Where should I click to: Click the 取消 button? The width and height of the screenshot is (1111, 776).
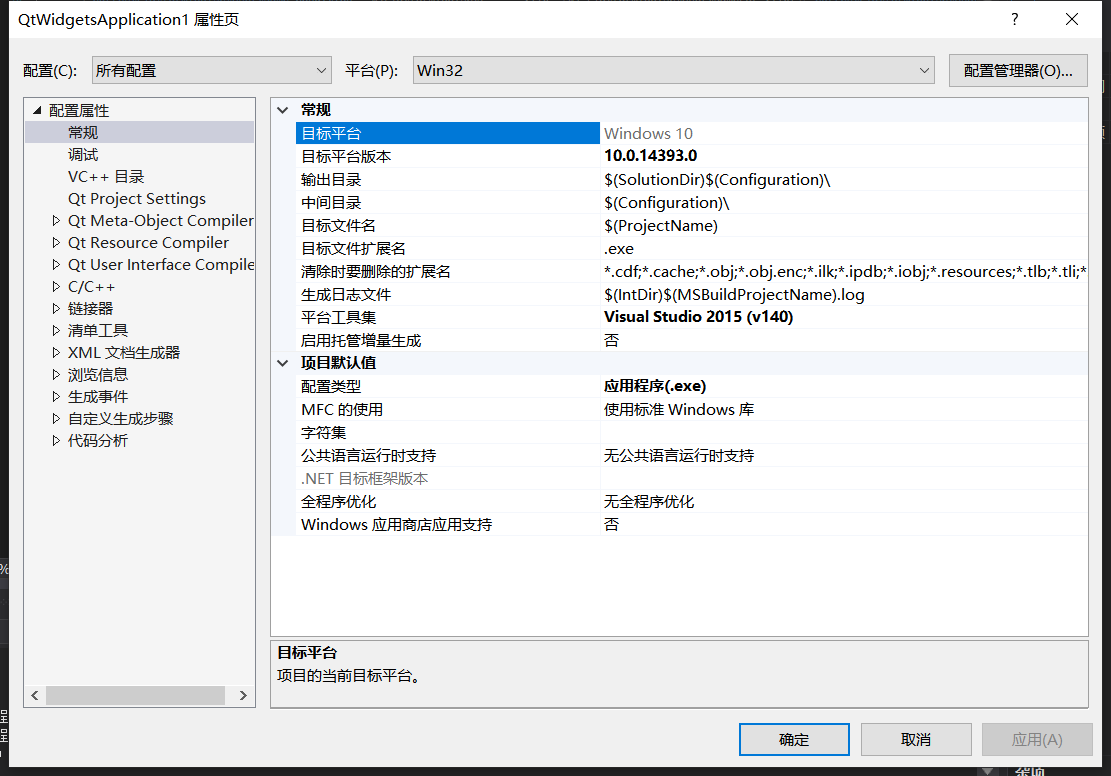(x=915, y=739)
